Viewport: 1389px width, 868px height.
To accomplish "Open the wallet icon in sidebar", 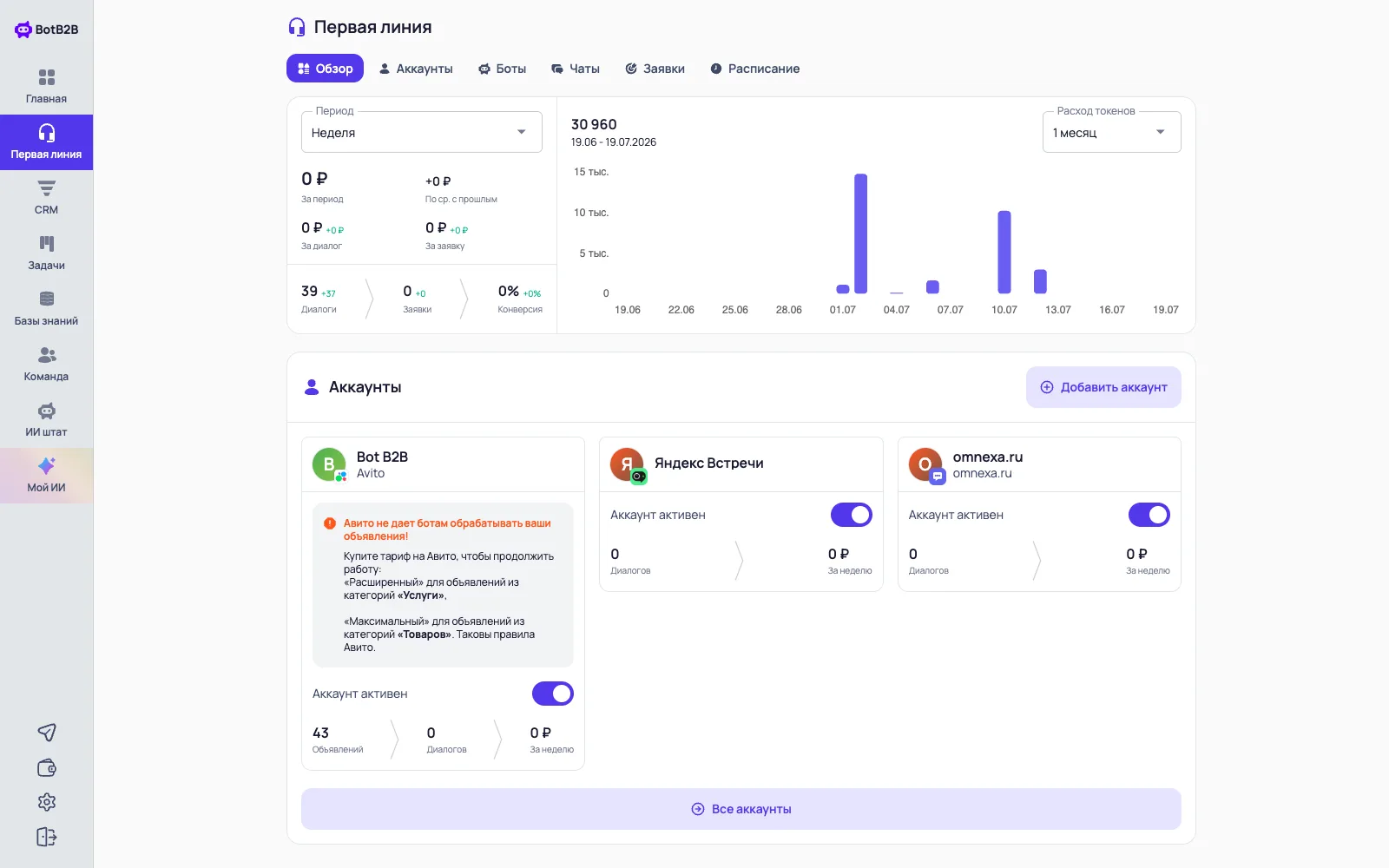I will click(x=47, y=767).
